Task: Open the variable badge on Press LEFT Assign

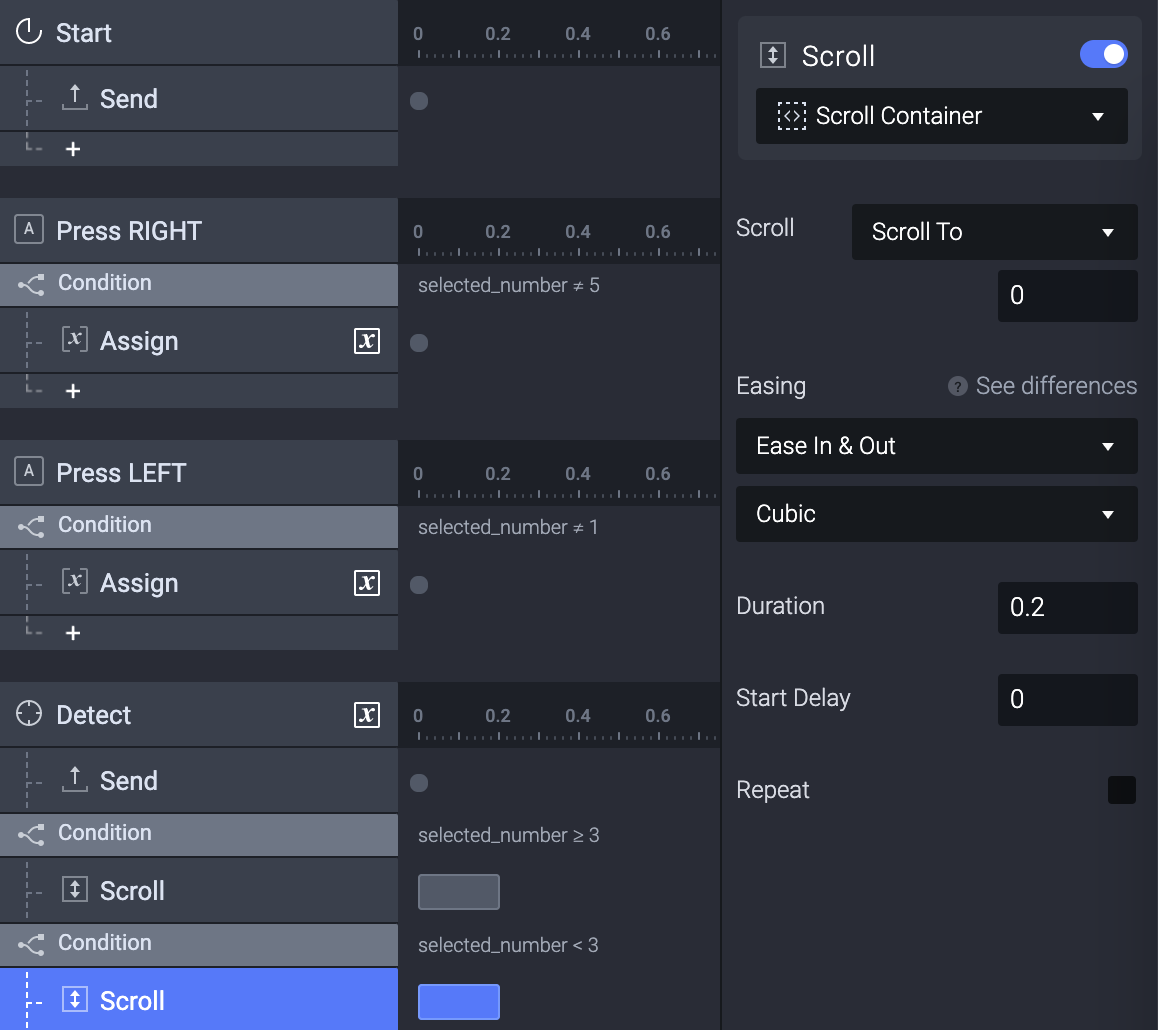Action: [367, 583]
